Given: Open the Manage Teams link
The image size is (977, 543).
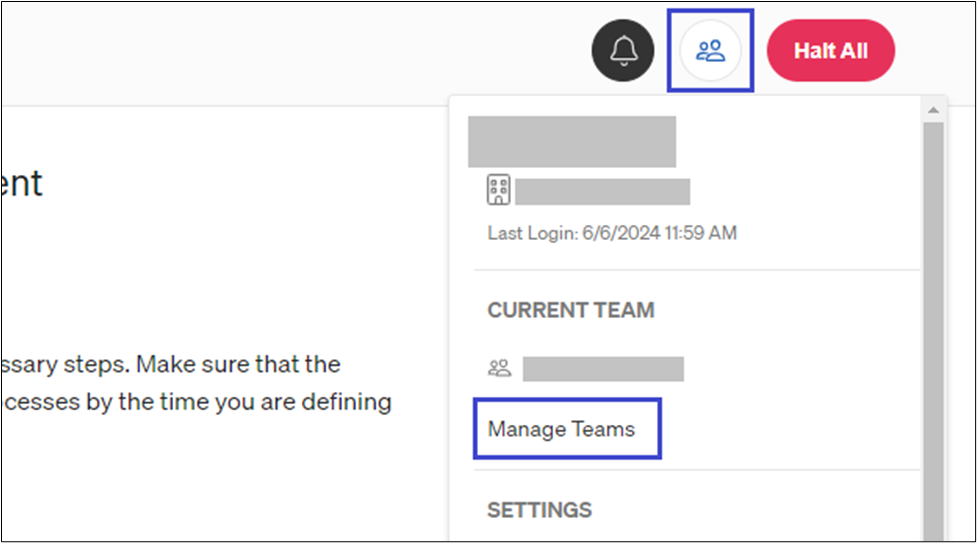Looking at the screenshot, I should 561,430.
